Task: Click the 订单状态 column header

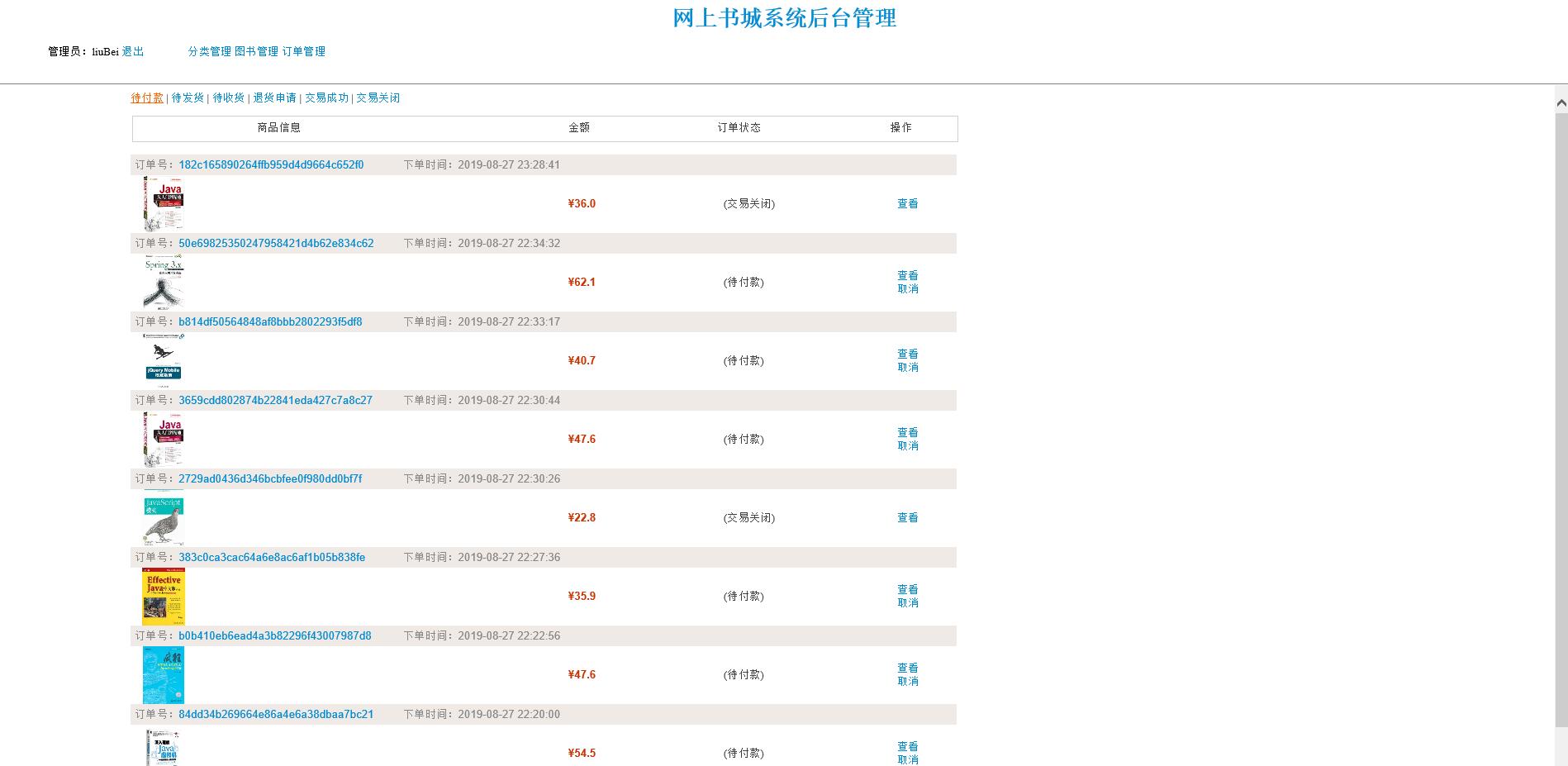Action: click(x=739, y=127)
